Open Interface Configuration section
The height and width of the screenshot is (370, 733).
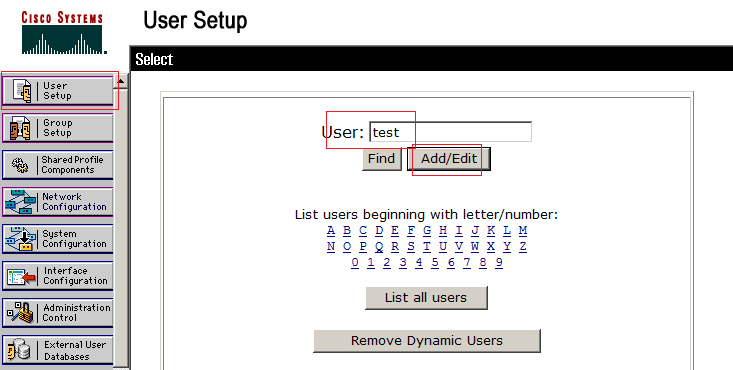tap(57, 276)
